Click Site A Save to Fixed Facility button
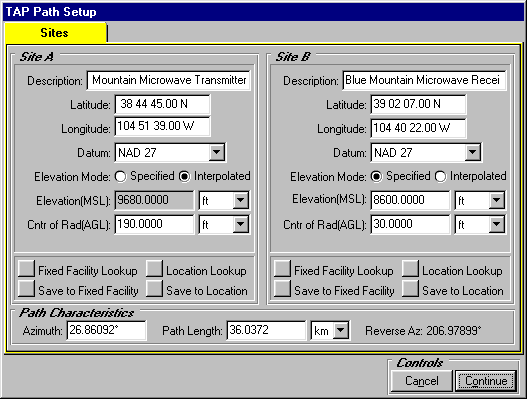The image size is (527, 399). tap(26, 288)
